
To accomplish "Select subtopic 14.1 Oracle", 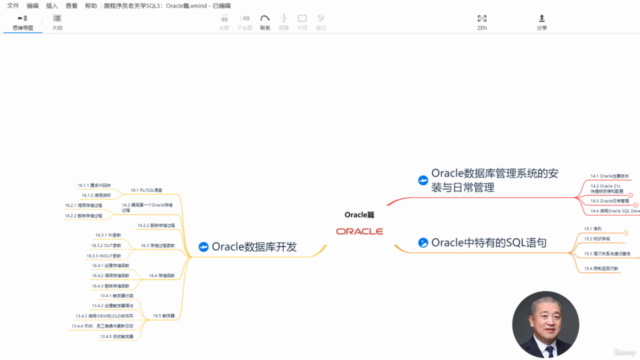I will pyautogui.click(x=609, y=176).
